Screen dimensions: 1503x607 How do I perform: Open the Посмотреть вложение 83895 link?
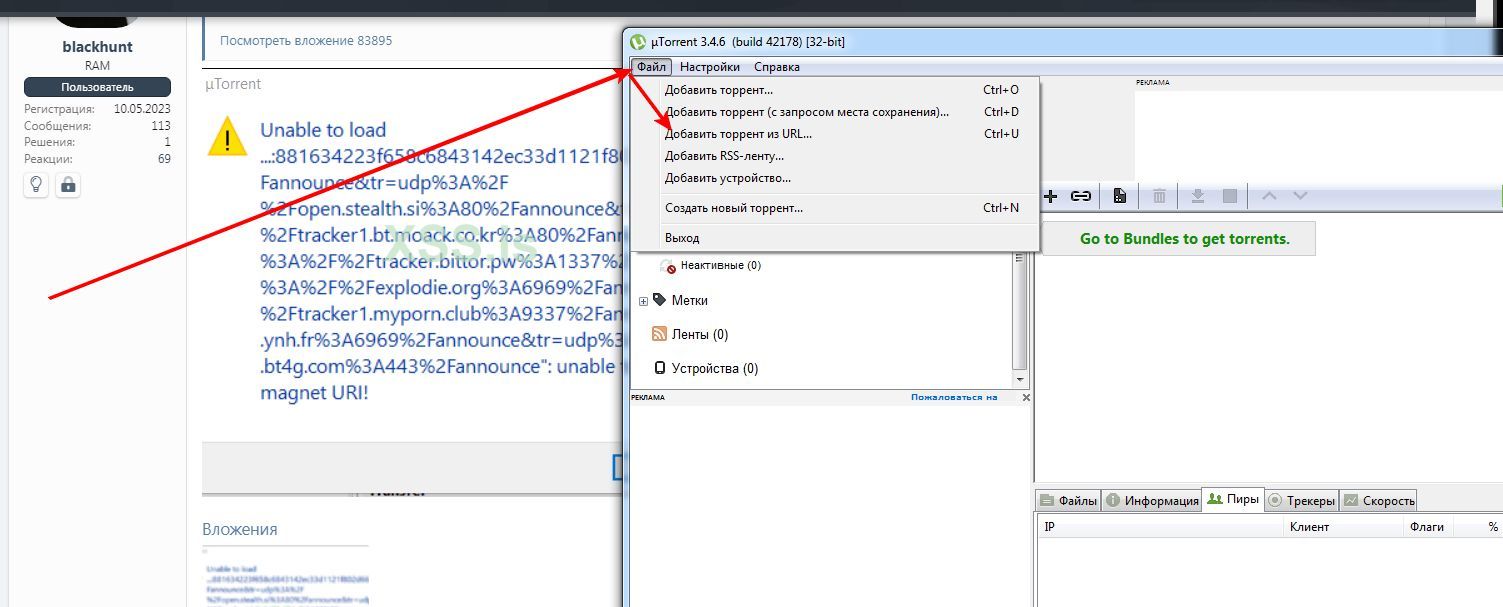click(x=306, y=41)
